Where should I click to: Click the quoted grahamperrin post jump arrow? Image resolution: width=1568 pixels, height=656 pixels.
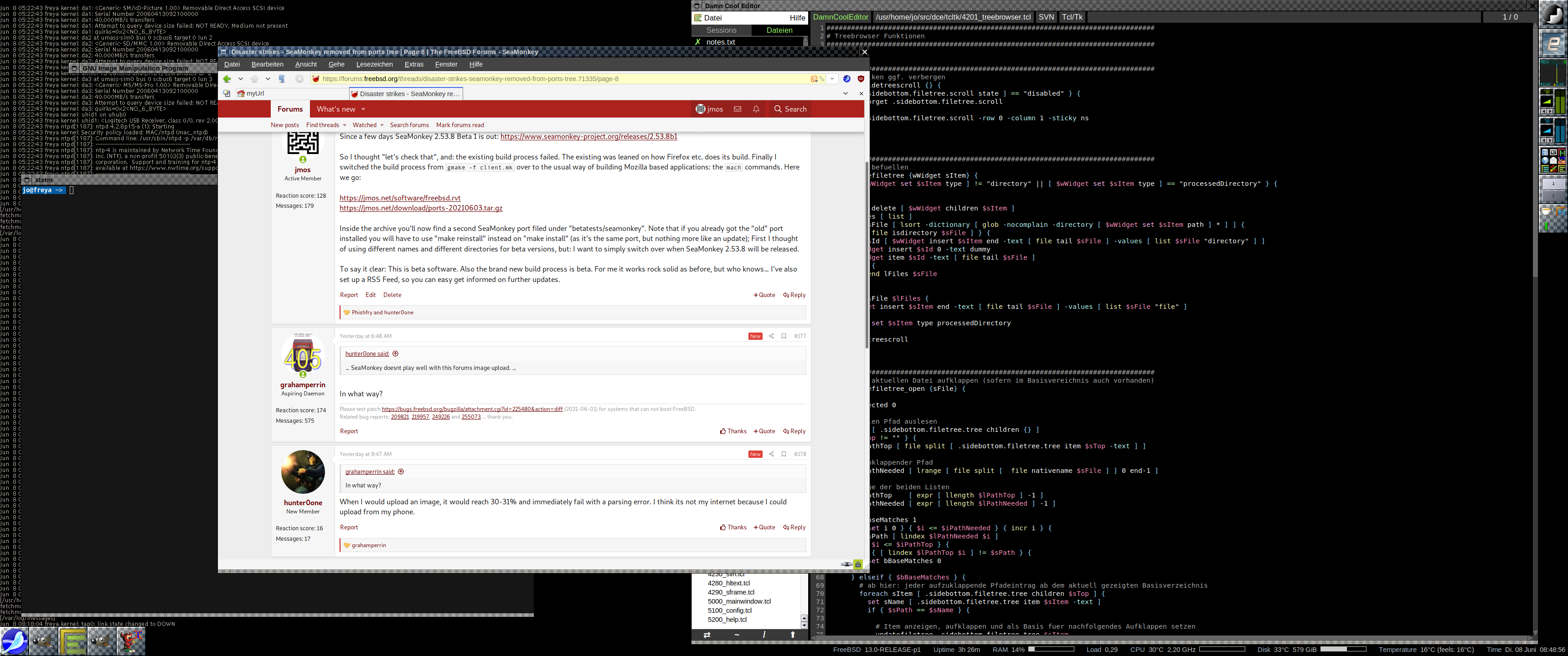pyautogui.click(x=401, y=471)
